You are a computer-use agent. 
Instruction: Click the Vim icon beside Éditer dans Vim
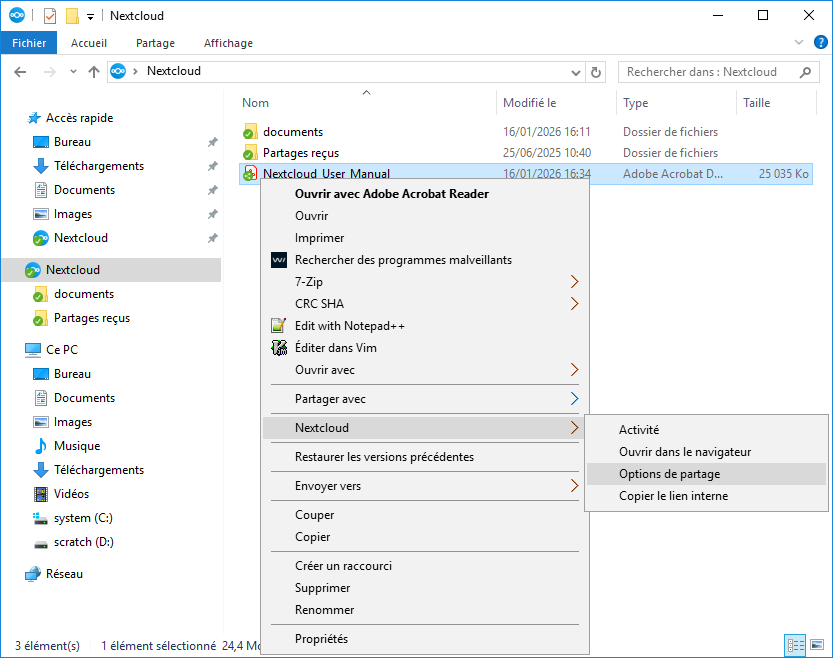(279, 348)
